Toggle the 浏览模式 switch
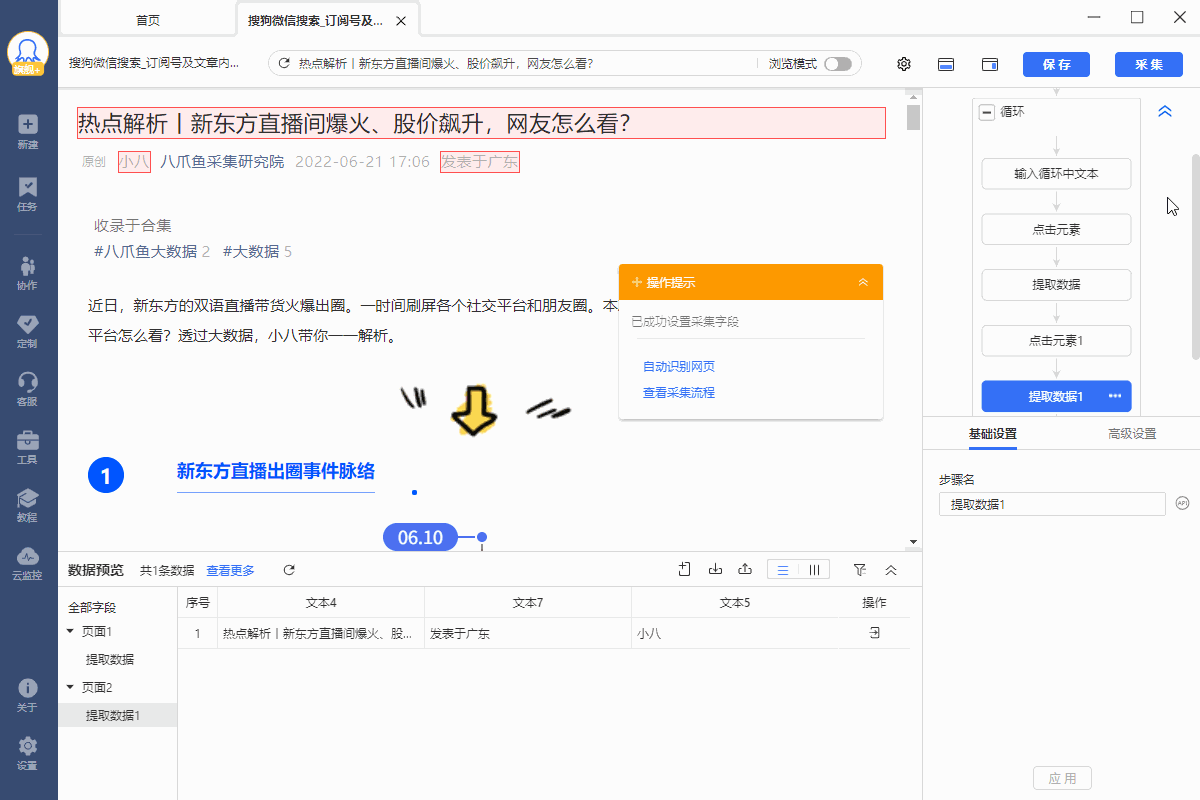 point(838,64)
